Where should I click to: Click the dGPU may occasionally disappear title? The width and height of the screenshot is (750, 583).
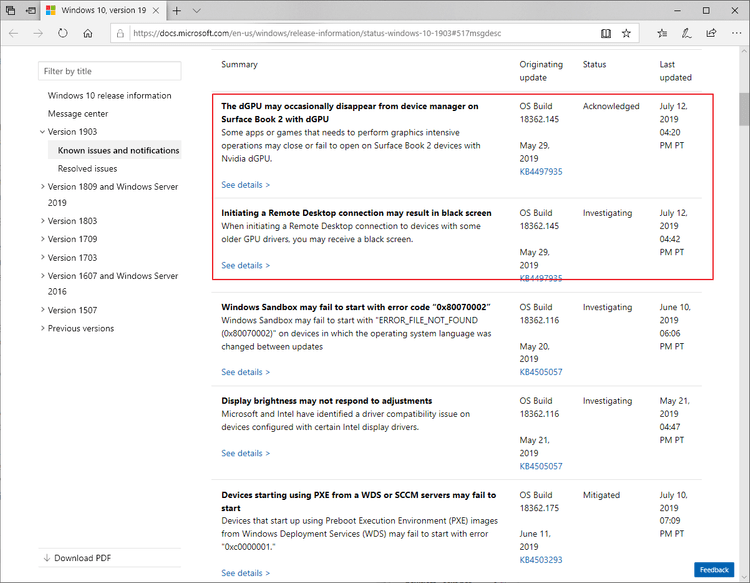350,113
